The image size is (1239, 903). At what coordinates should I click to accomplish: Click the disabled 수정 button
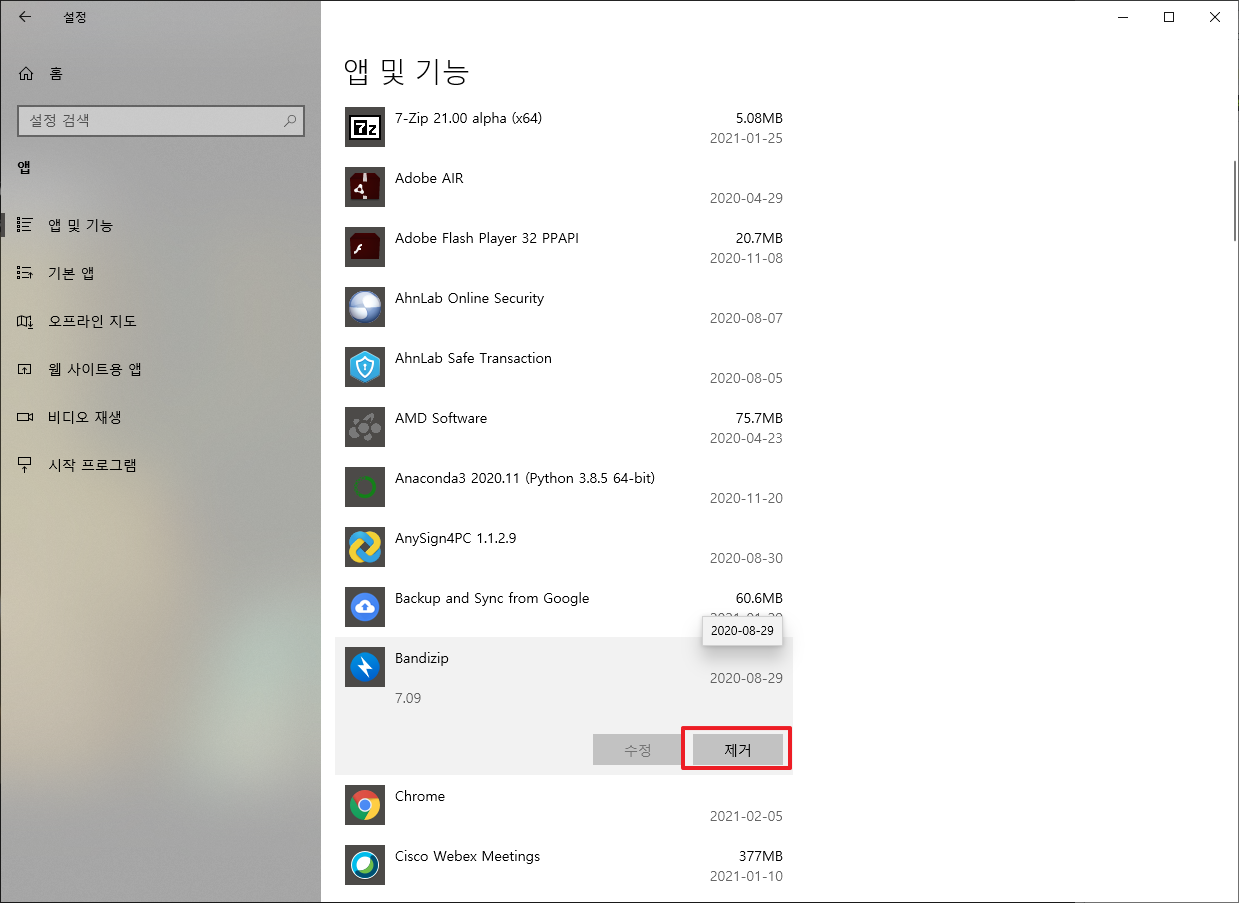638,750
